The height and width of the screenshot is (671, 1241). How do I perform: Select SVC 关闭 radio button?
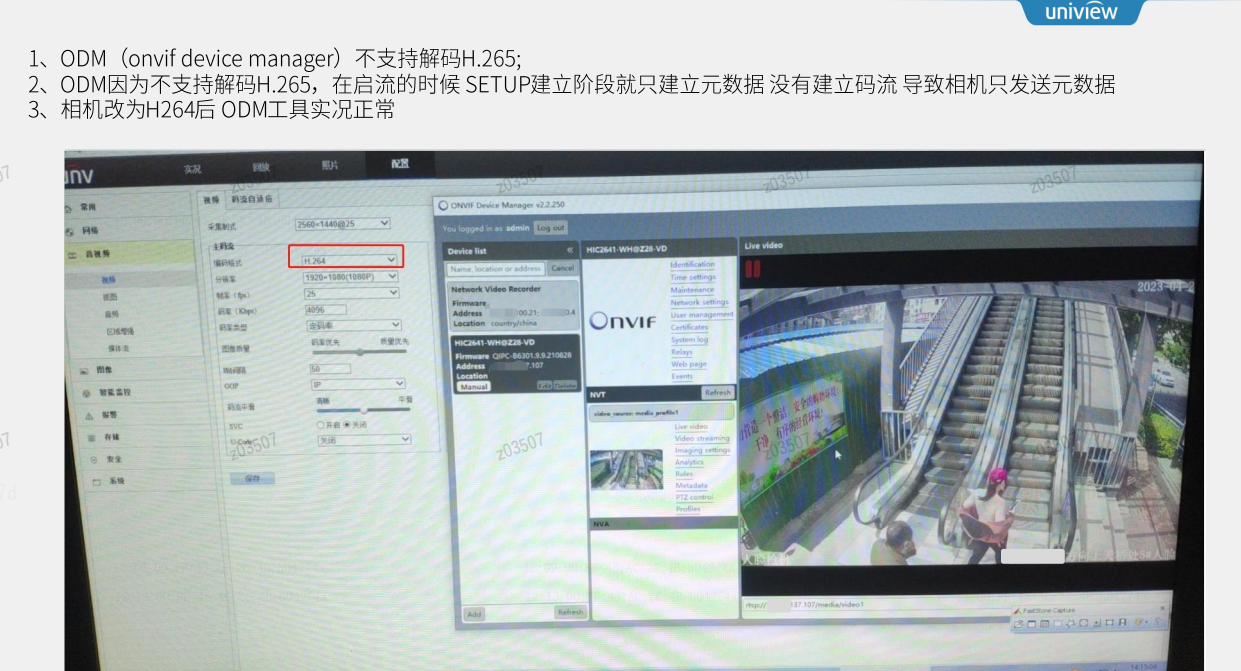[347, 425]
